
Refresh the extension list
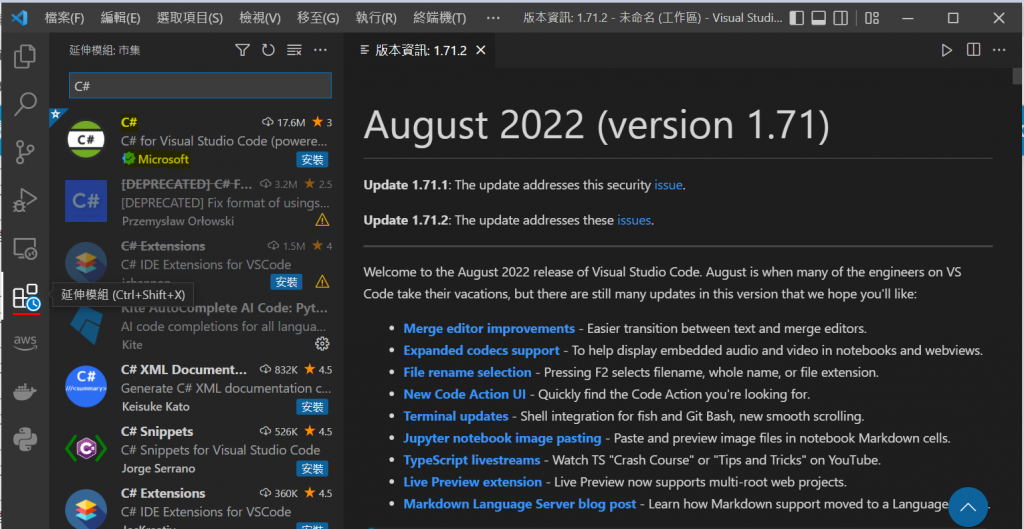pyautogui.click(x=268, y=50)
